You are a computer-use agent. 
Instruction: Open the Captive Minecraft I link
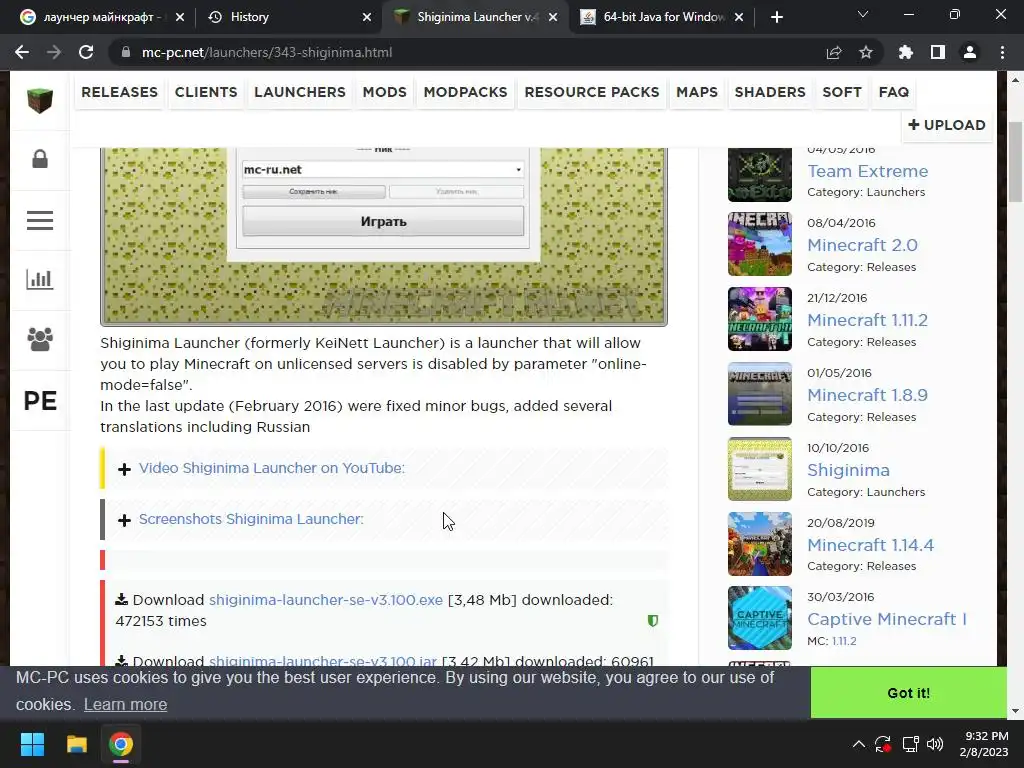pos(886,619)
